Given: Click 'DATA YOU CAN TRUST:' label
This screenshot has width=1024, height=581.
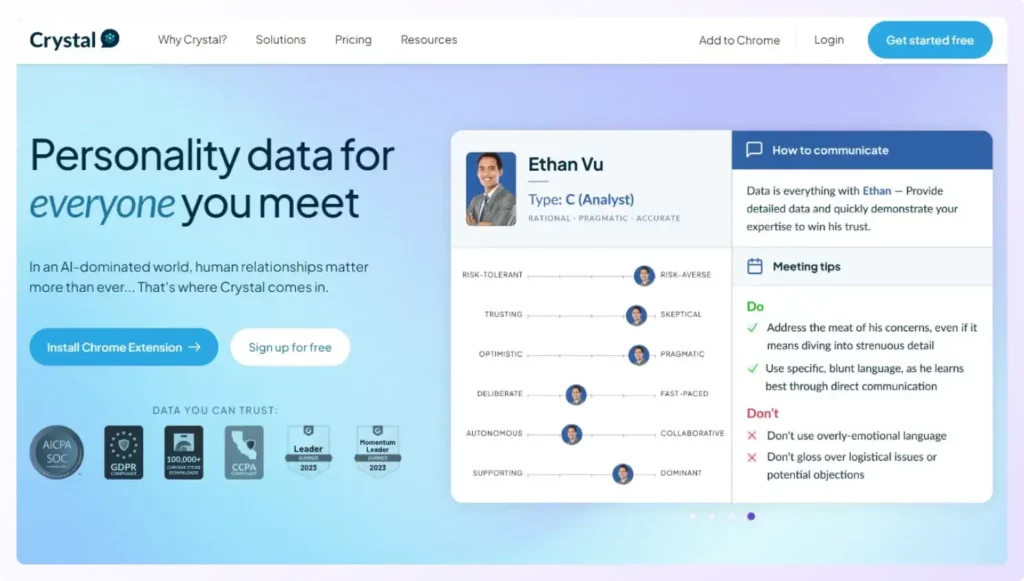Looking at the screenshot, I should click(215, 411).
